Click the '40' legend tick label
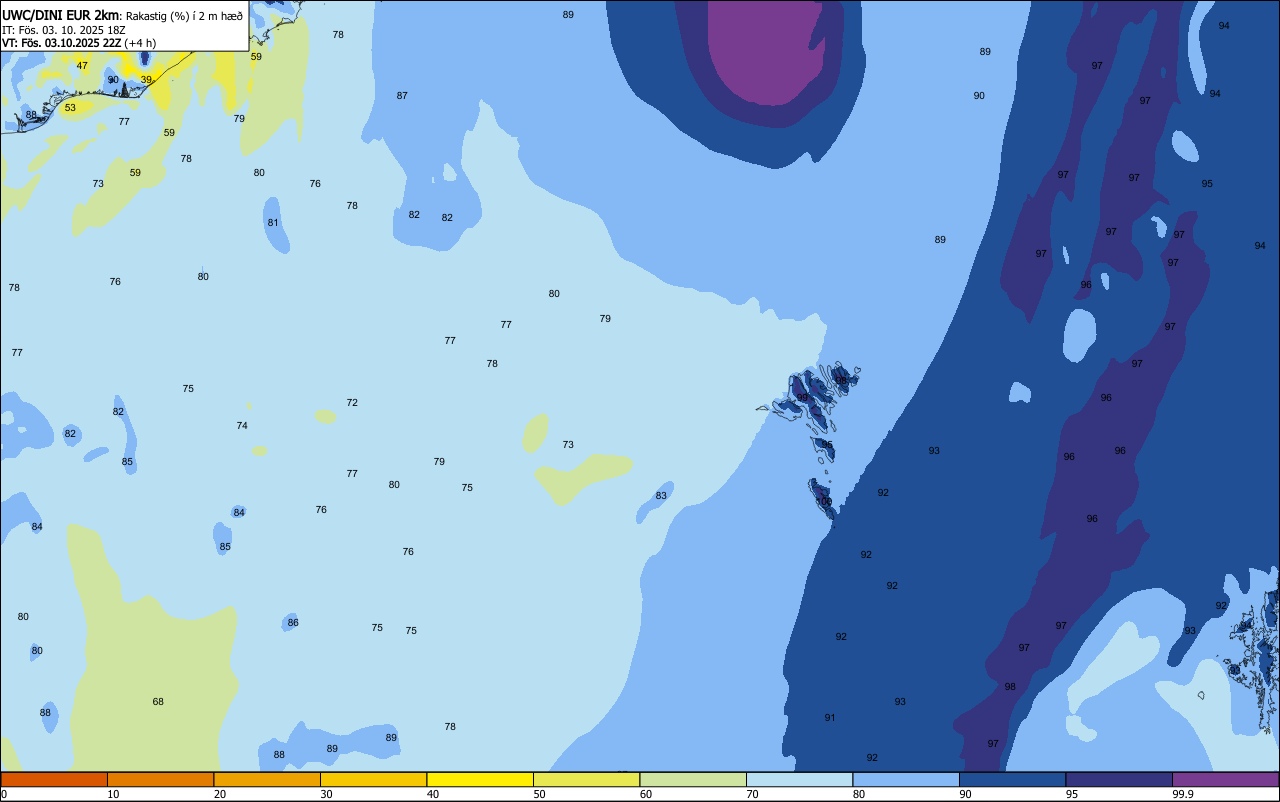The width and height of the screenshot is (1280, 802). pyautogui.click(x=433, y=794)
